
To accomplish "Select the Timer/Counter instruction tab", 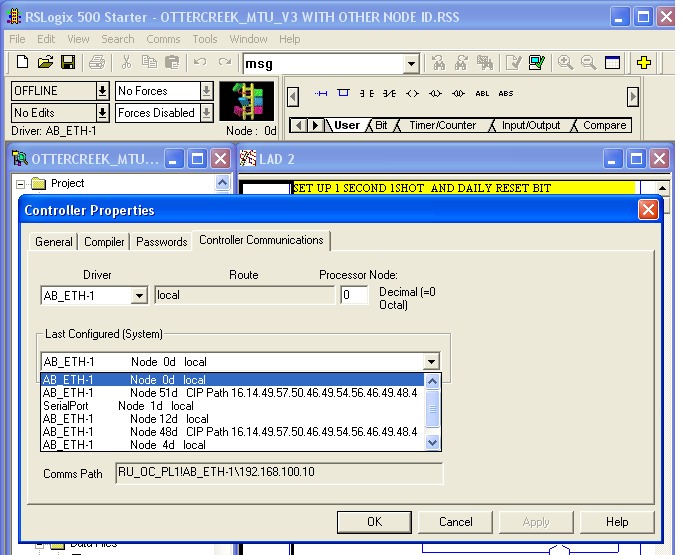I will coord(441,126).
